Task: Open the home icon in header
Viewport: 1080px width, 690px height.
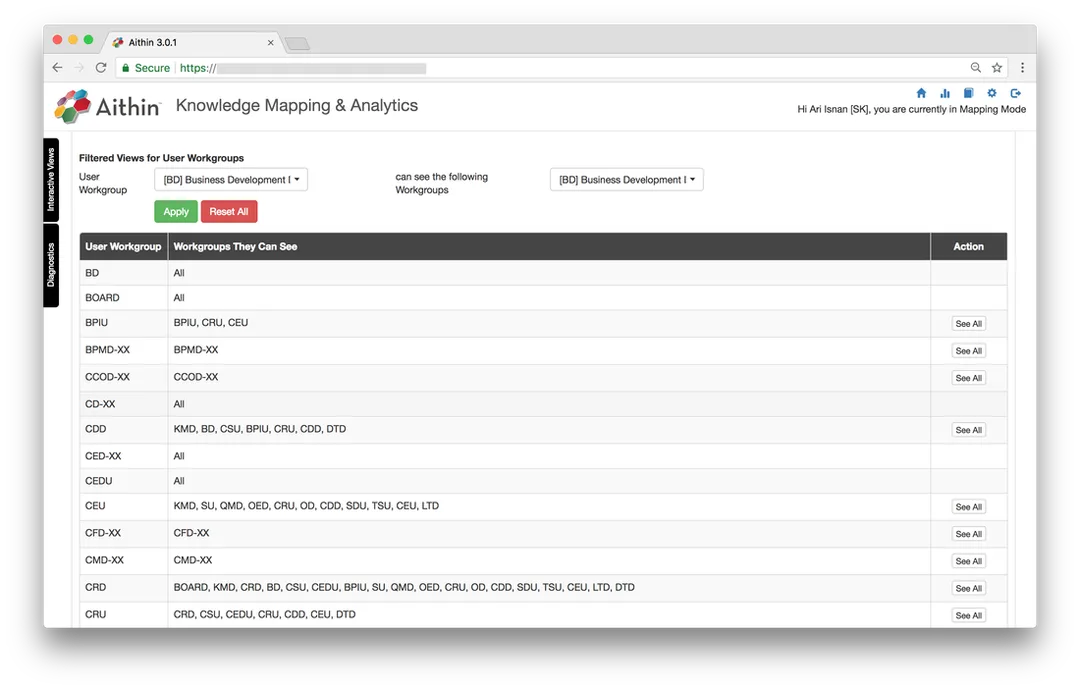Action: 921,93
